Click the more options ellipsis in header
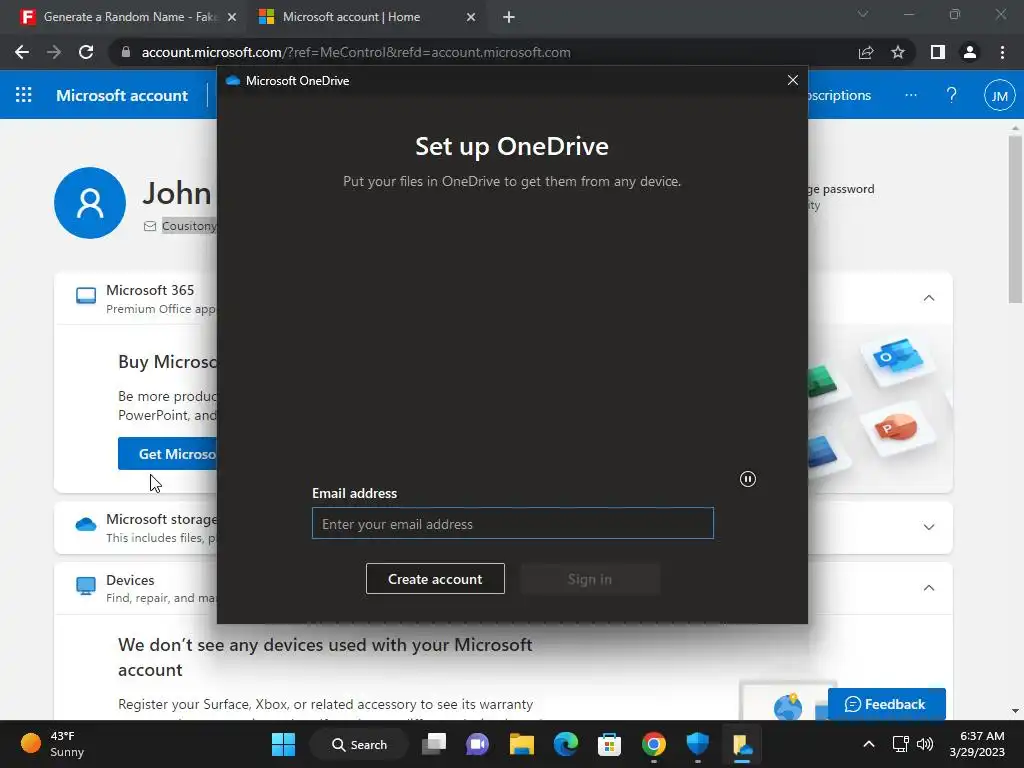Screen dimensions: 1024x768 (x=910, y=95)
